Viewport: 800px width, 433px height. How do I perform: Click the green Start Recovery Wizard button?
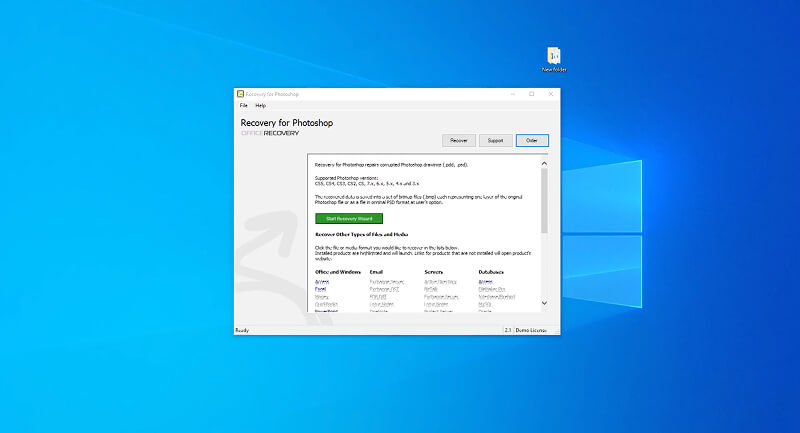pyautogui.click(x=348, y=217)
